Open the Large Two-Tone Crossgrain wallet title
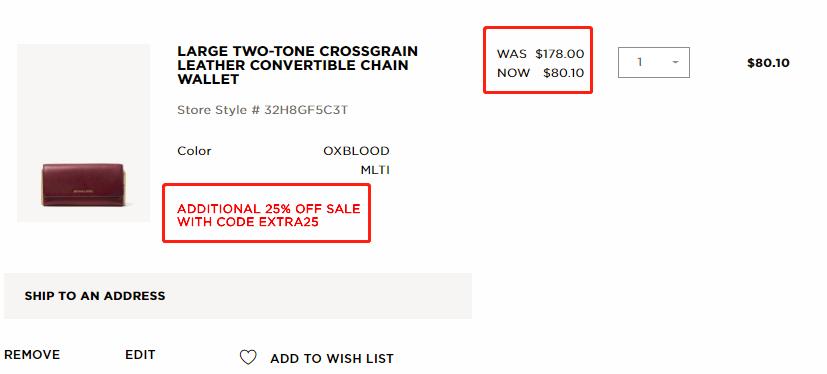 pyautogui.click(x=297, y=65)
